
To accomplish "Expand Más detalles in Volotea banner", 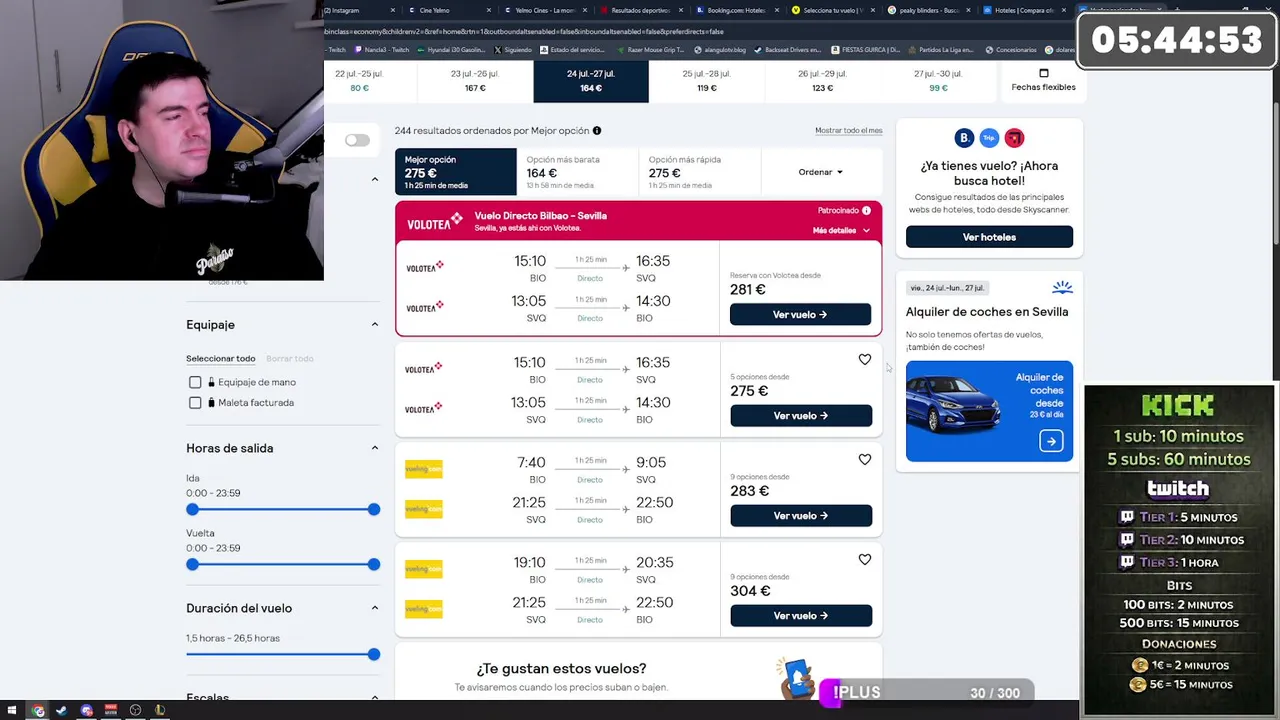I will 841,230.
